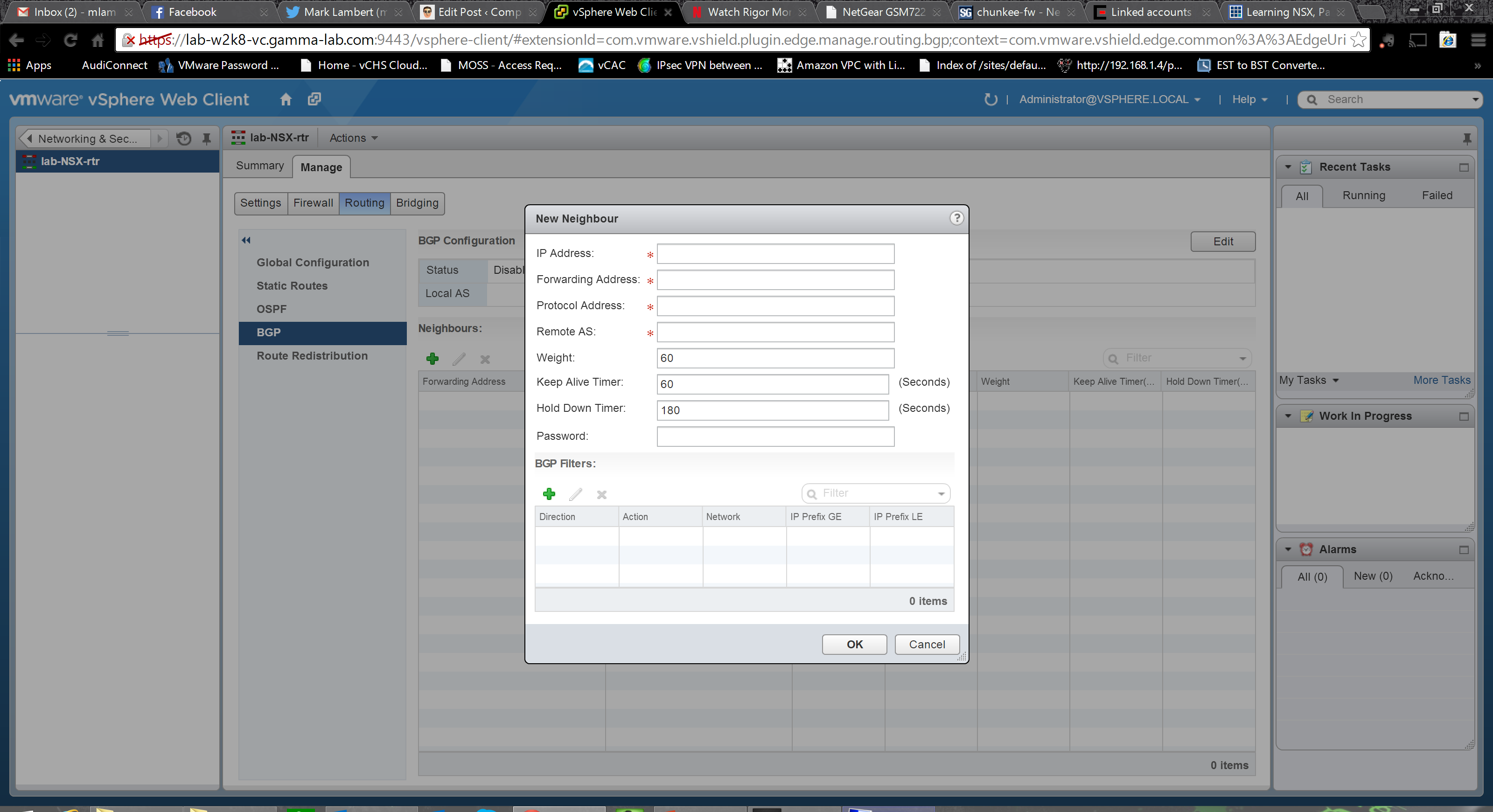Switch to the Firewall tab
1493x812 pixels.
pos(313,203)
